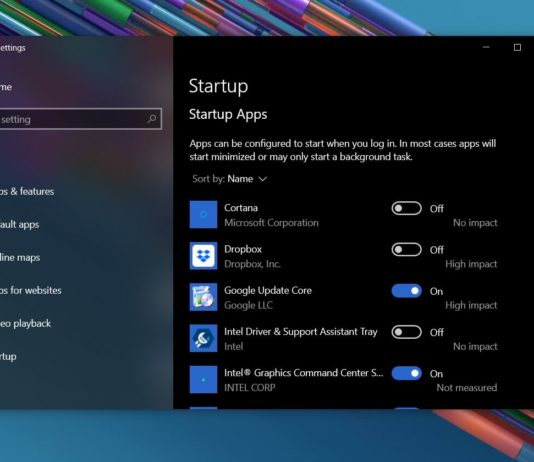Screen dimensions: 534x462
Task: Select Video playback in sidebar
Action: 25,323
